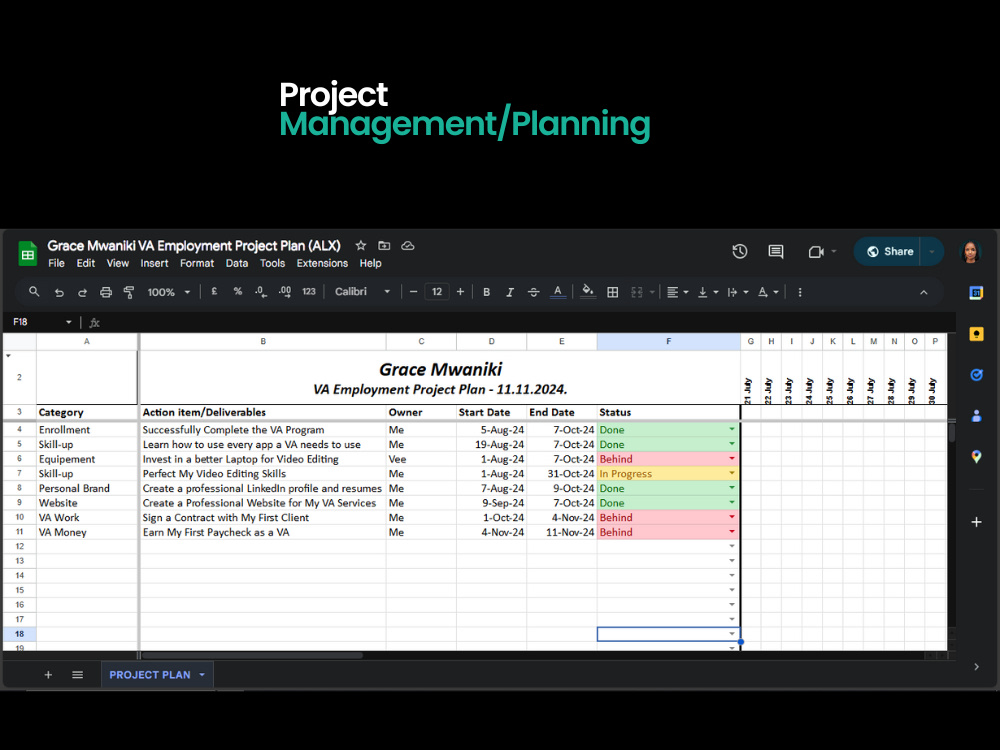Select the paint format tool
Viewport: 1000px width, 750px height.
click(129, 292)
